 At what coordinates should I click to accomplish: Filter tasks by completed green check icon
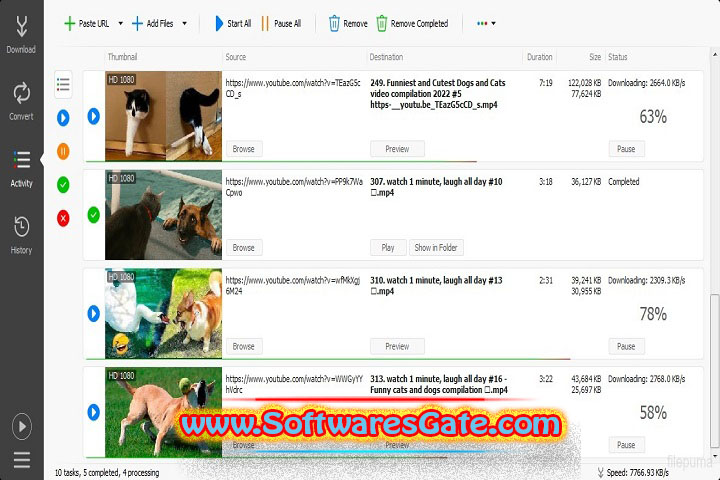click(63, 185)
